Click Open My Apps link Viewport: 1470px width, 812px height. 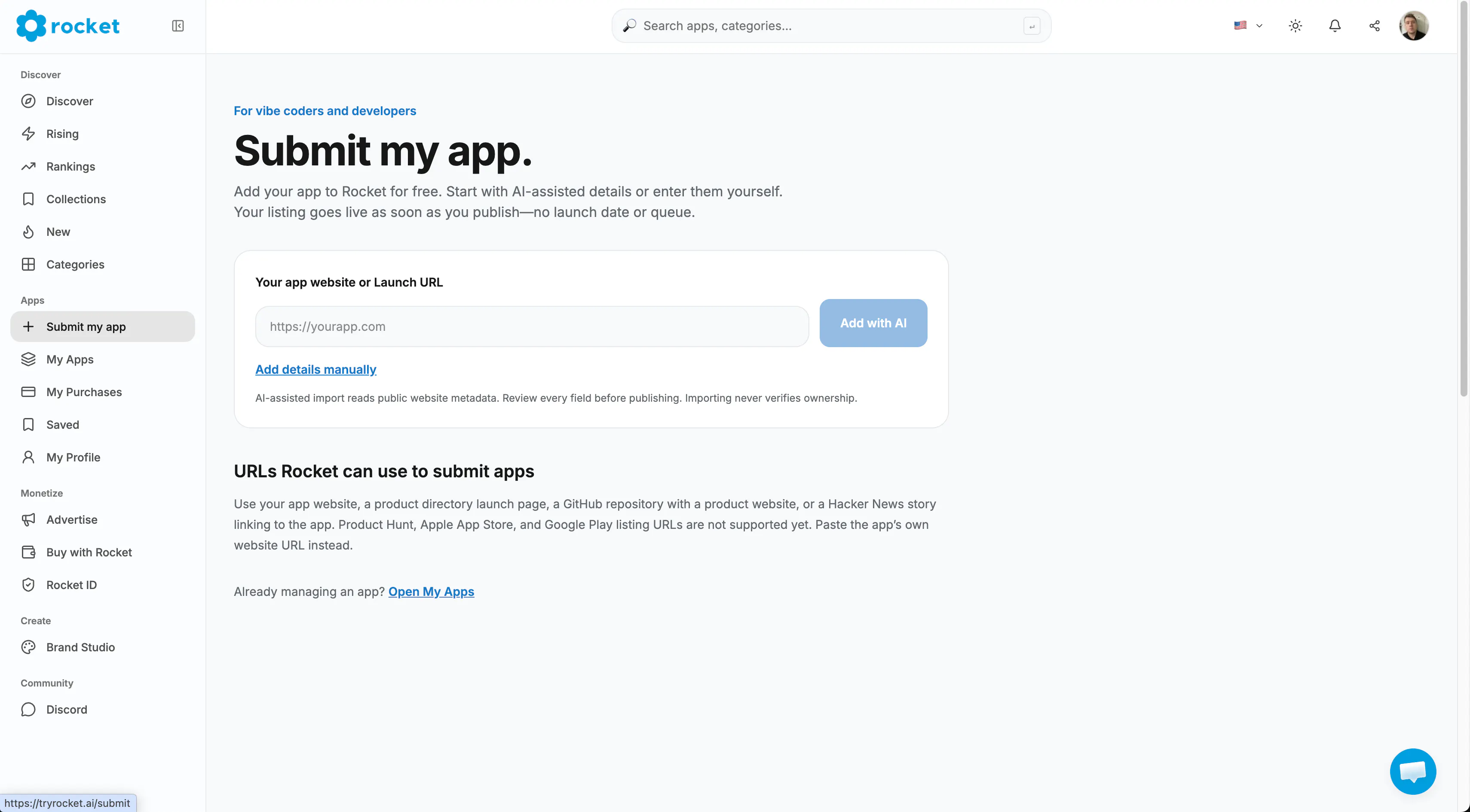(431, 592)
